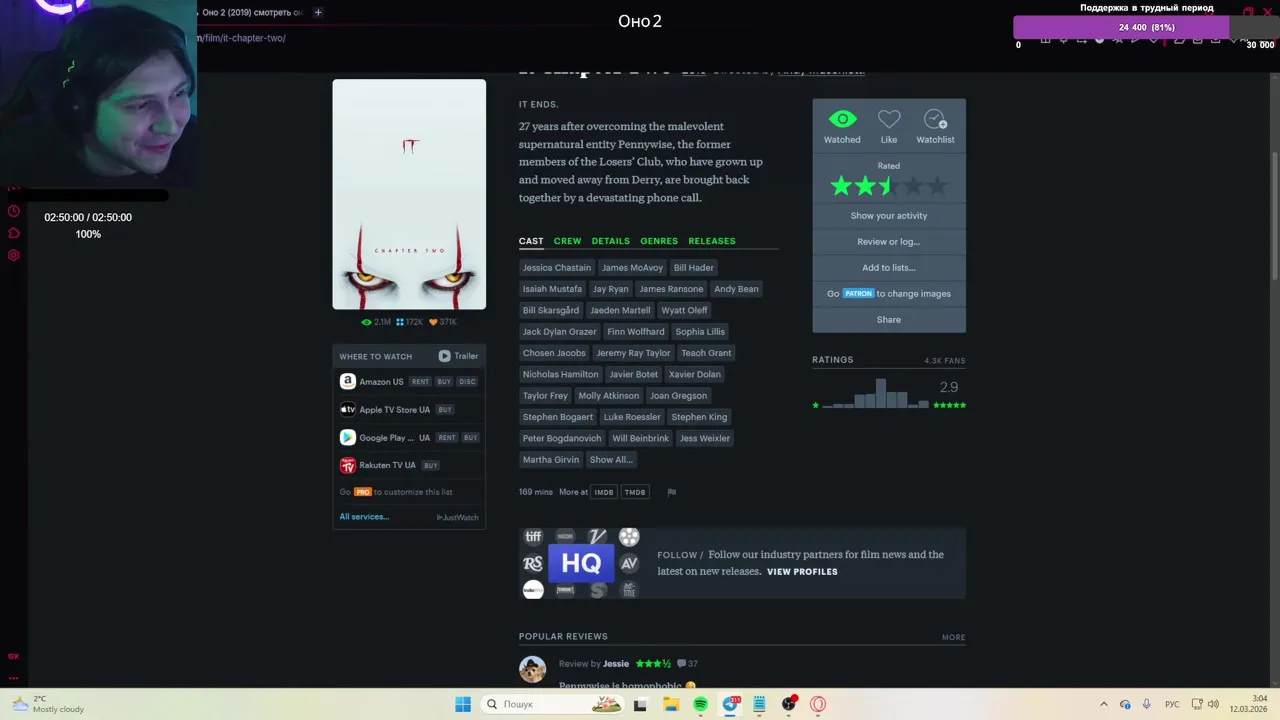1280x720 pixels.
Task: Open reviewer Jessie's avatar
Action: [x=533, y=669]
